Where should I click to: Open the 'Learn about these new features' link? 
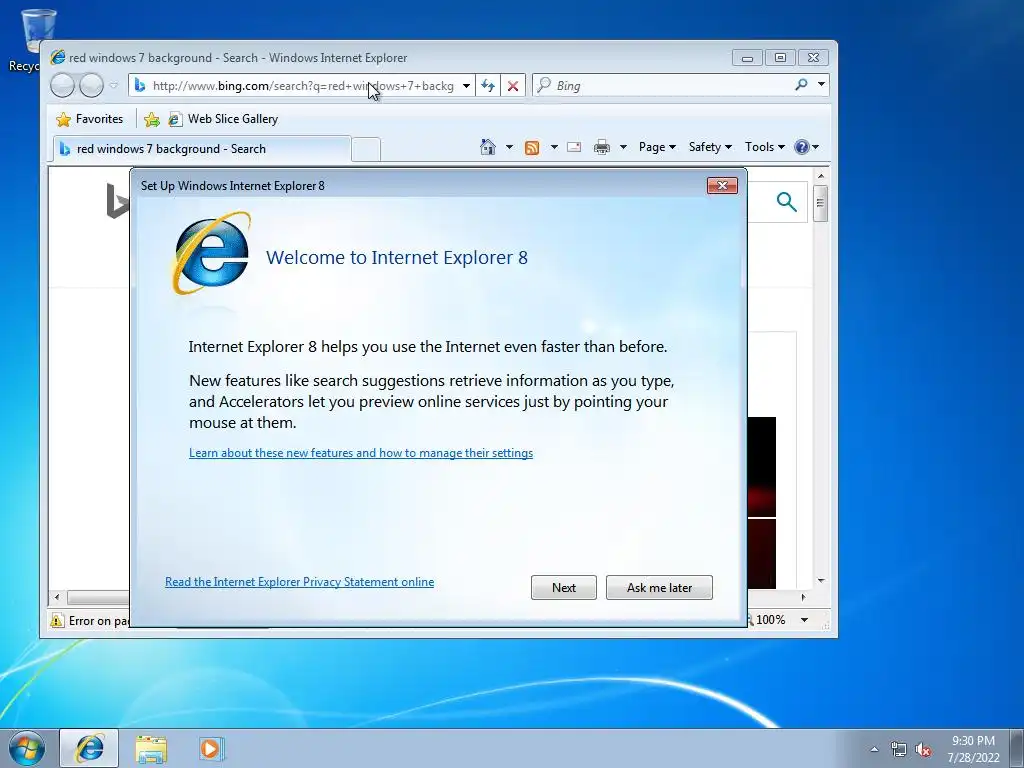(x=361, y=453)
